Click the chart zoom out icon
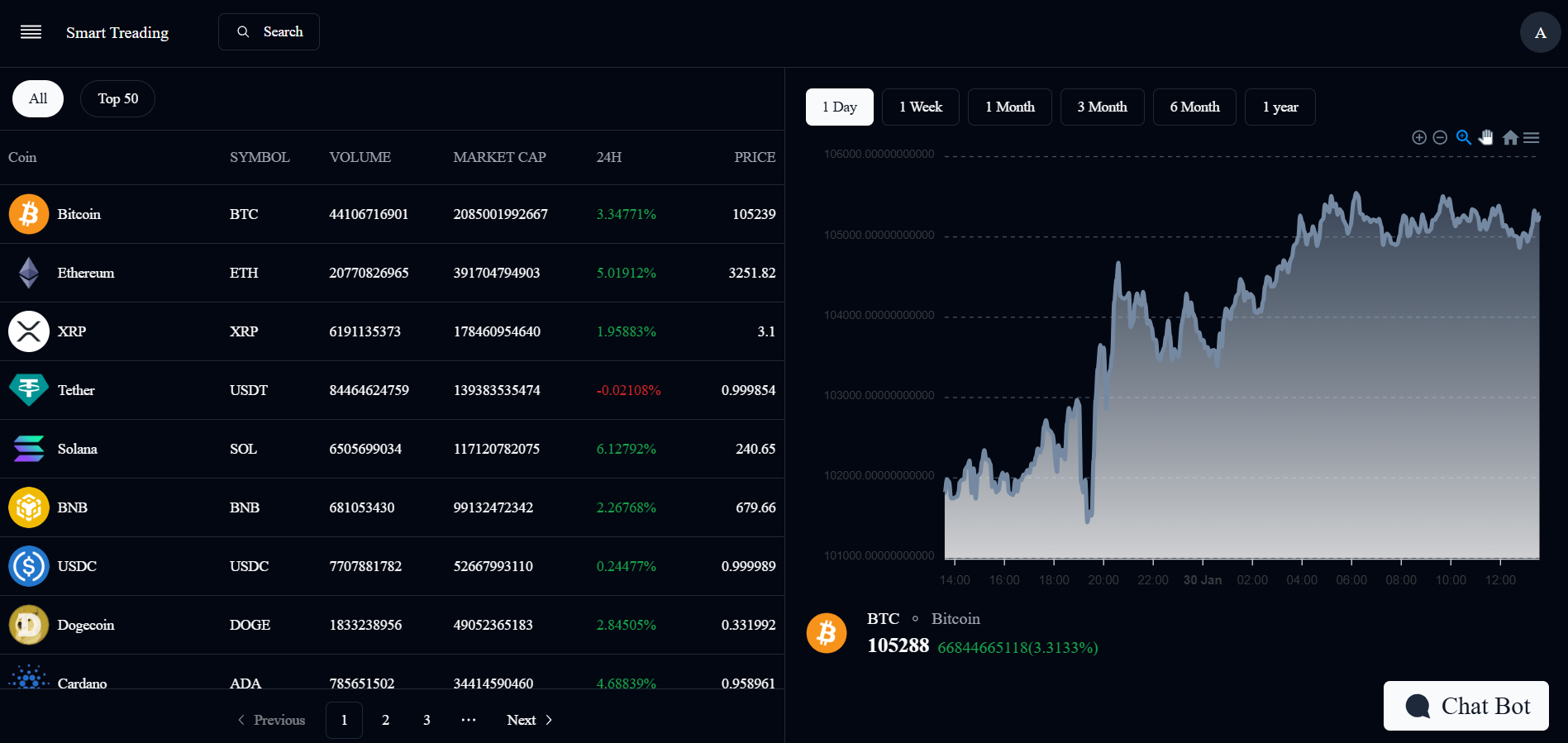The image size is (1568, 743). [1440, 137]
